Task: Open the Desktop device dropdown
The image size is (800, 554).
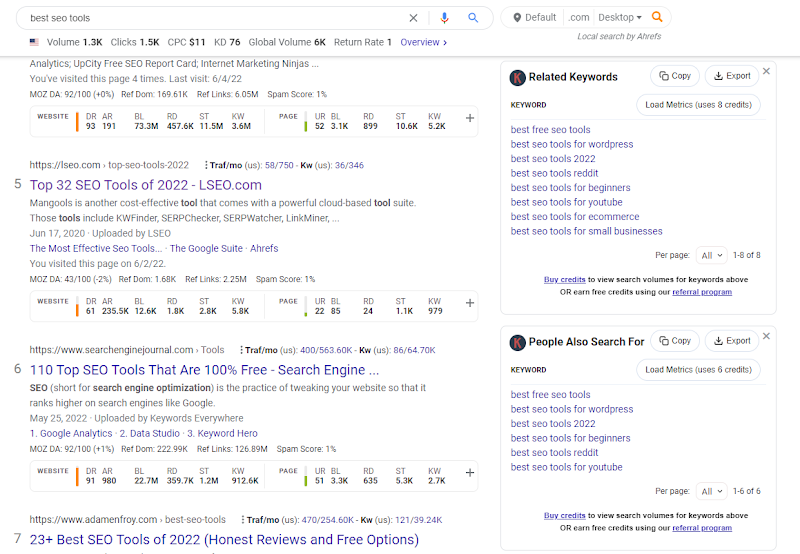Action: pyautogui.click(x=619, y=18)
